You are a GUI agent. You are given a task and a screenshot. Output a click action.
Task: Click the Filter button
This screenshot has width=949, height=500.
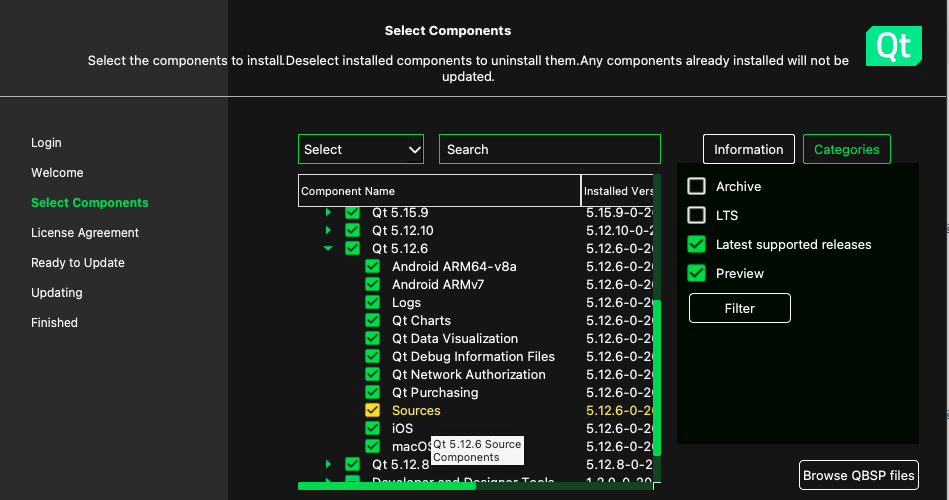click(740, 308)
